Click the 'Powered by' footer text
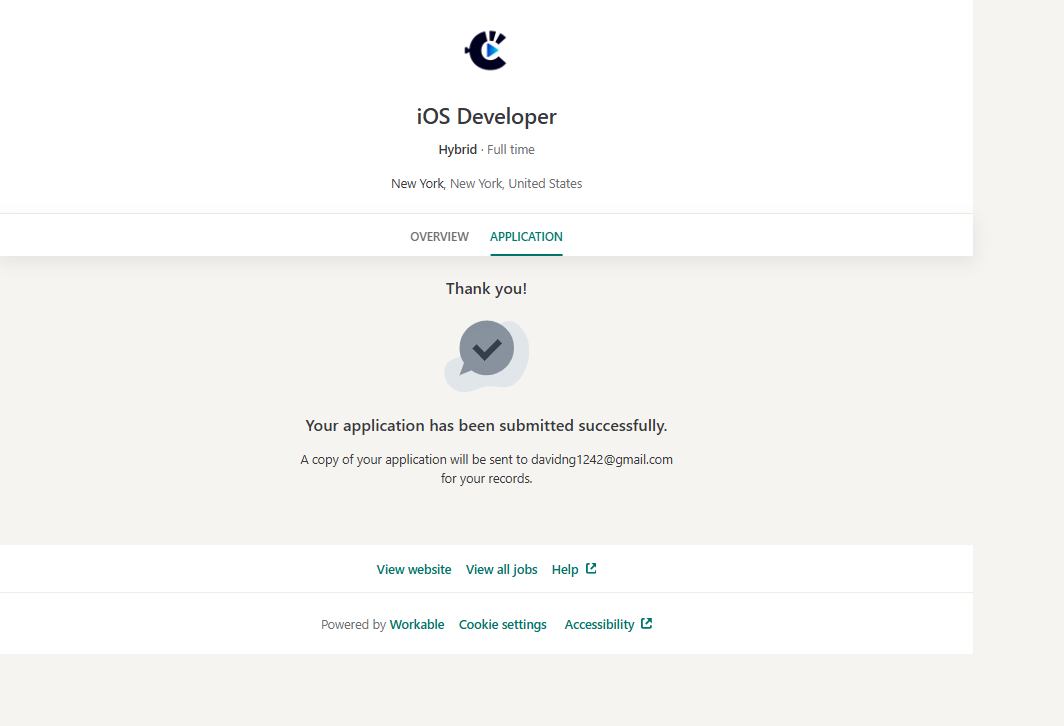The width and height of the screenshot is (1064, 726). pyautogui.click(x=353, y=624)
